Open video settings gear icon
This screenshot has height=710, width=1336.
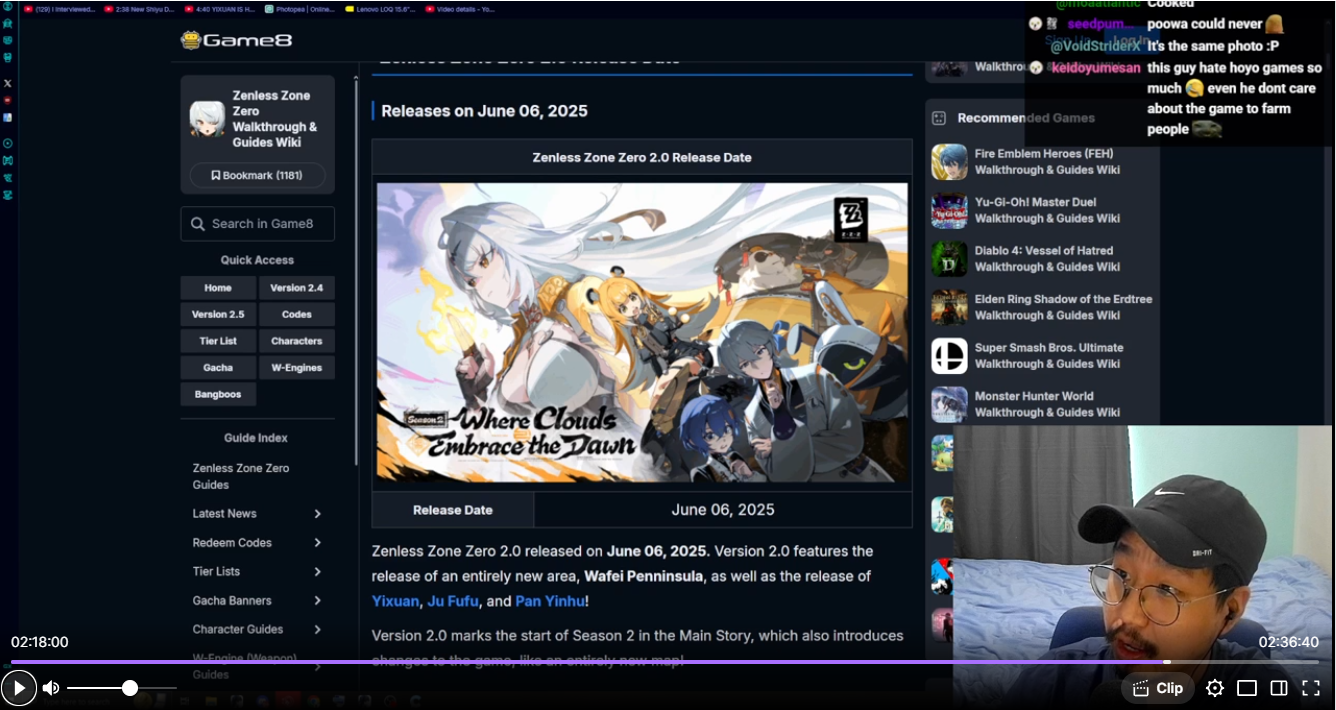click(1215, 688)
